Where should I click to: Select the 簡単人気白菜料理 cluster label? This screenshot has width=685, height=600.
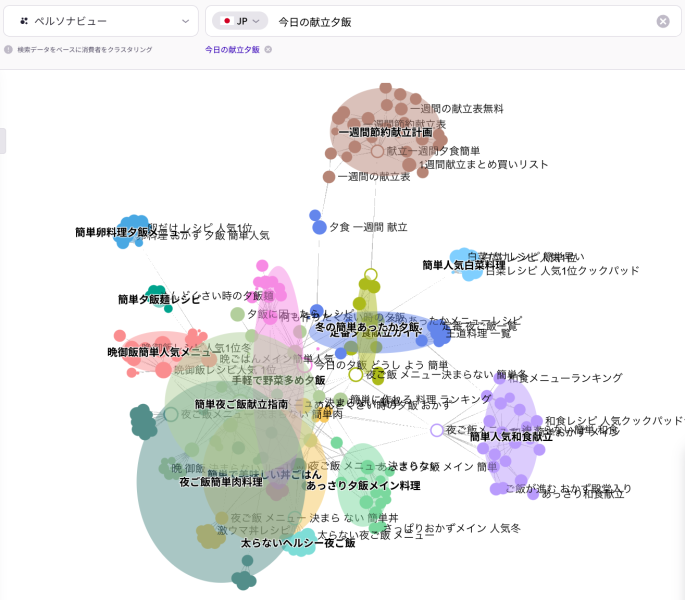[x=463, y=265]
